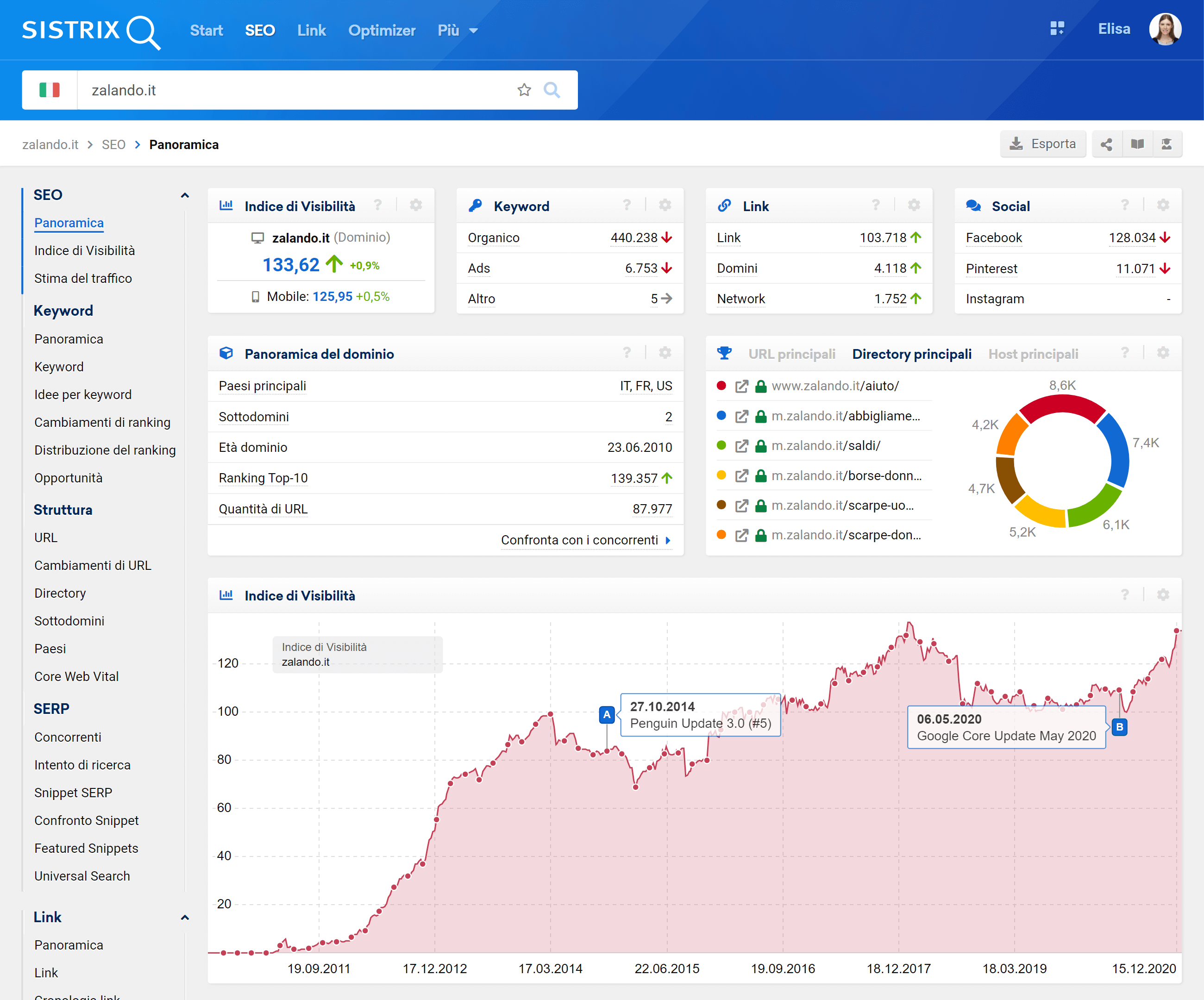Open Directory principali box help icon
Screen dimensions: 1204x1000
(x=1125, y=353)
